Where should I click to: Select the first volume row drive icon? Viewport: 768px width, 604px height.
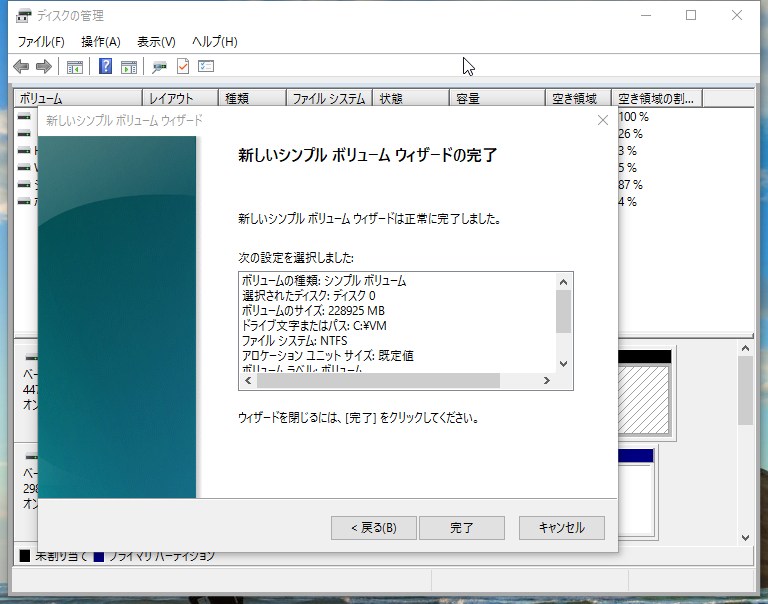point(24,117)
